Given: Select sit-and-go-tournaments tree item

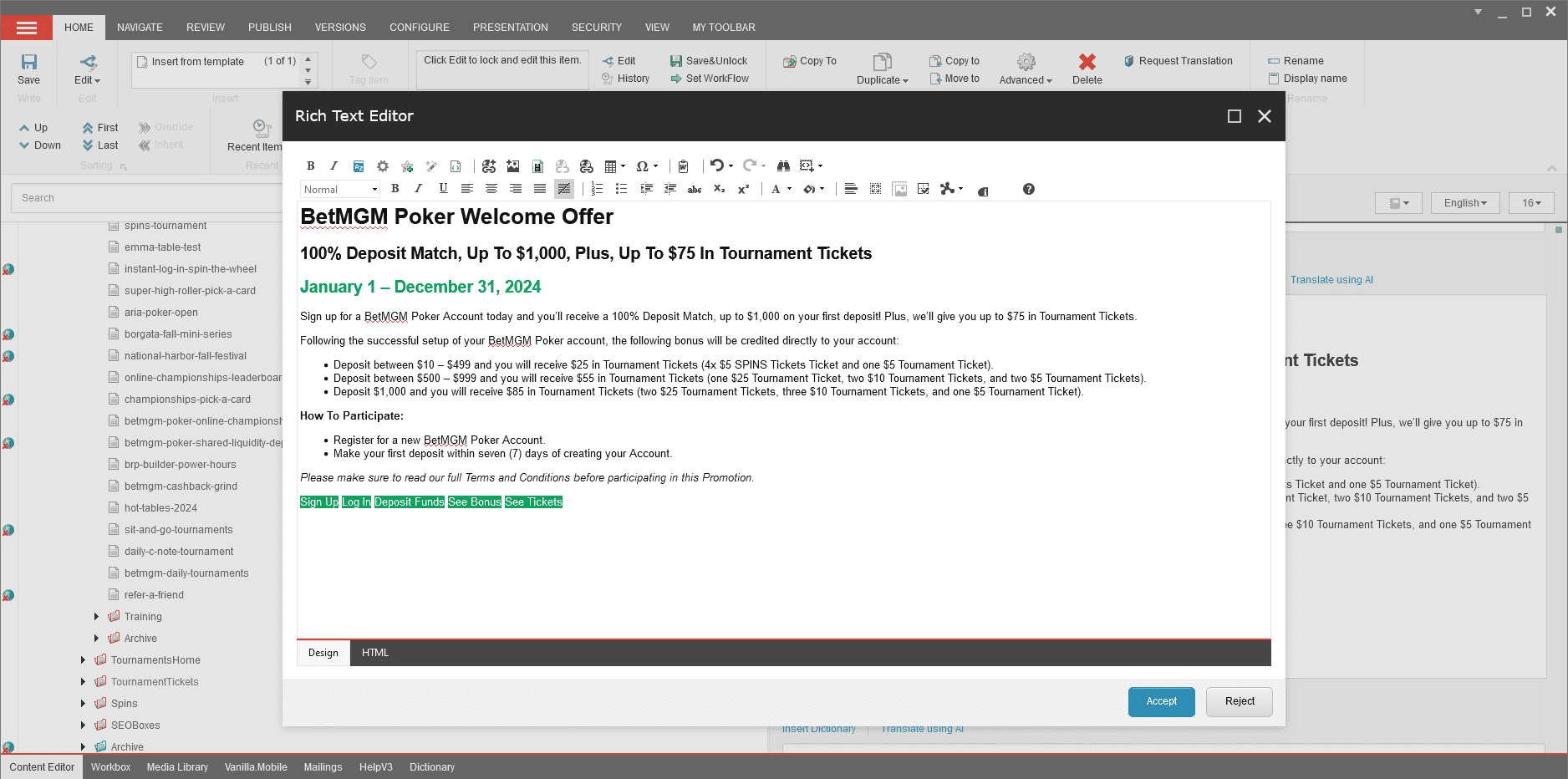Looking at the screenshot, I should coord(178,530).
